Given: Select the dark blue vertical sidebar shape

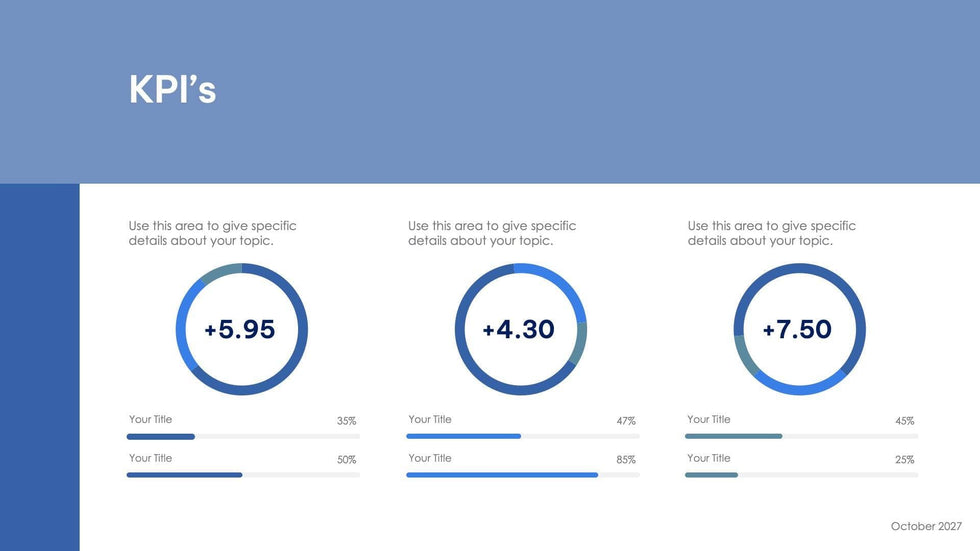Looking at the screenshot, I should [39, 367].
